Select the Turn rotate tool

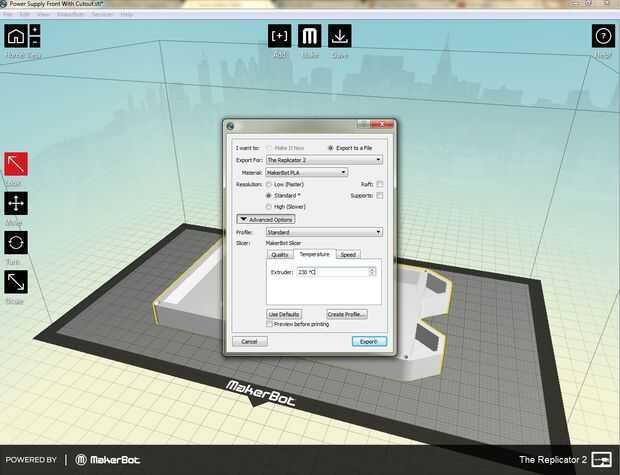(x=16, y=242)
